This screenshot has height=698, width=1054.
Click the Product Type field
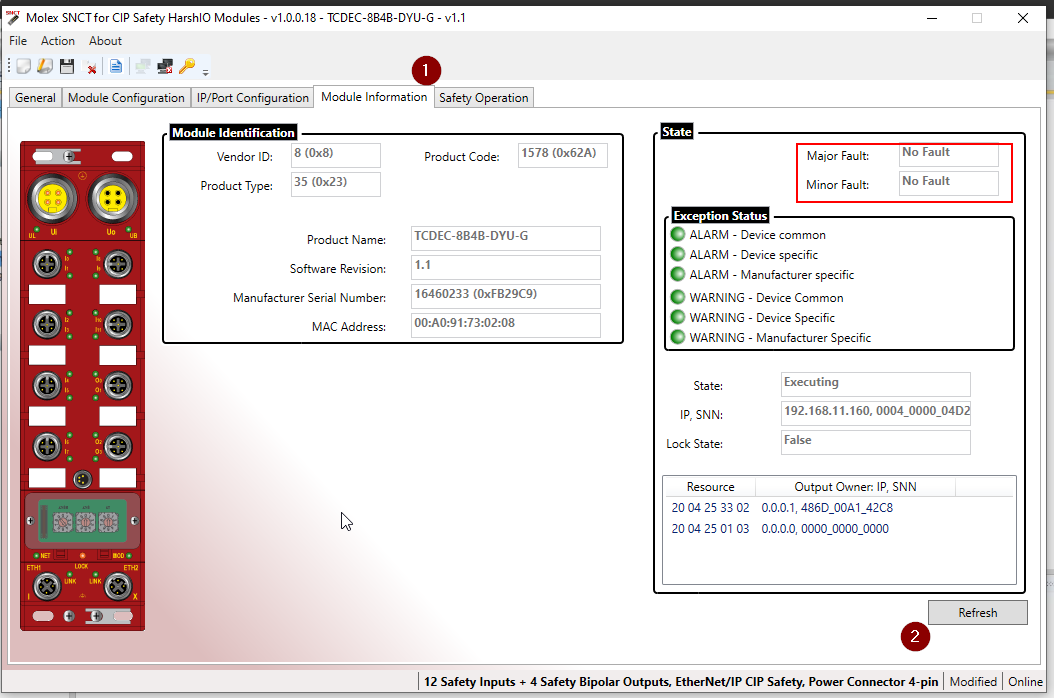tap(335, 184)
